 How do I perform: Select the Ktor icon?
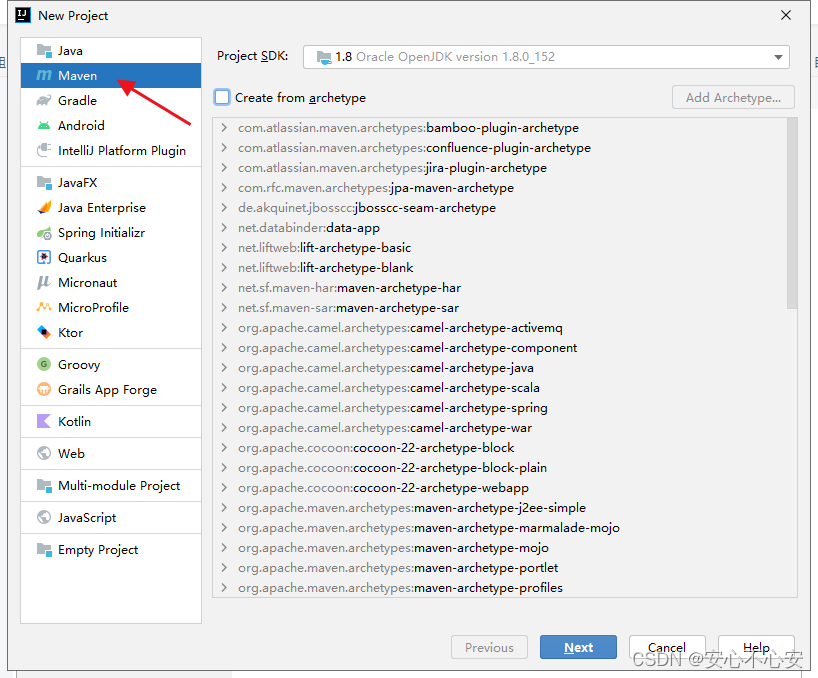pos(44,333)
